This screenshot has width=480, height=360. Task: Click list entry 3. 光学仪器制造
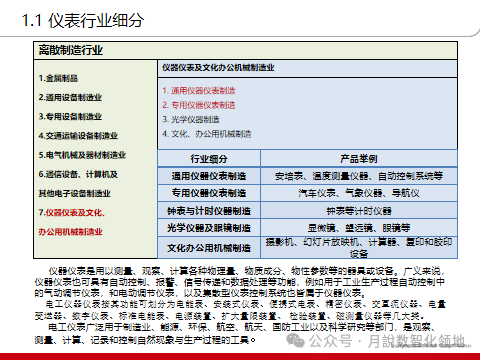point(191,119)
